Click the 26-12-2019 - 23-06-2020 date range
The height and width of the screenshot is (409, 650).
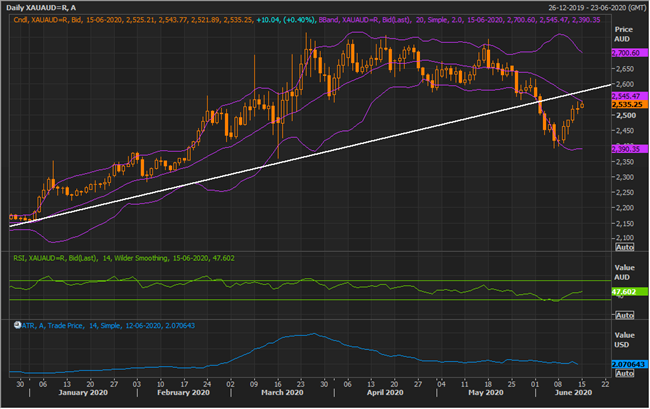tap(597, 7)
